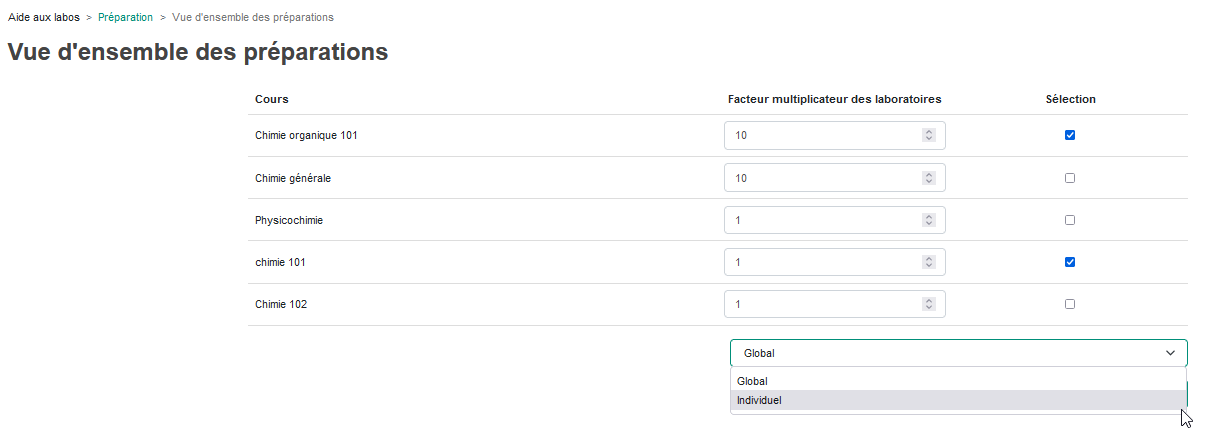Check the Chimie générale selection checkbox

[1070, 178]
